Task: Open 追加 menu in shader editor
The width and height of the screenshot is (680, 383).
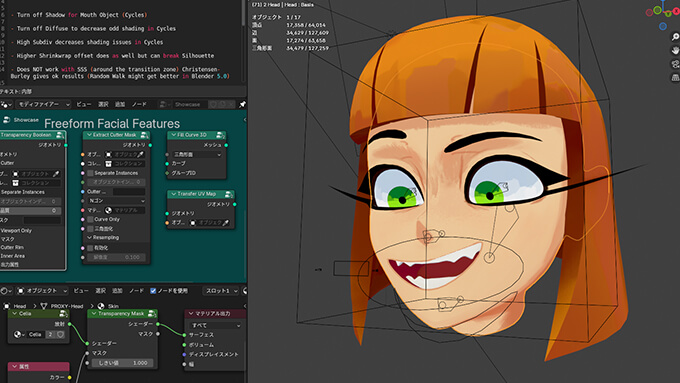Action: [117, 291]
